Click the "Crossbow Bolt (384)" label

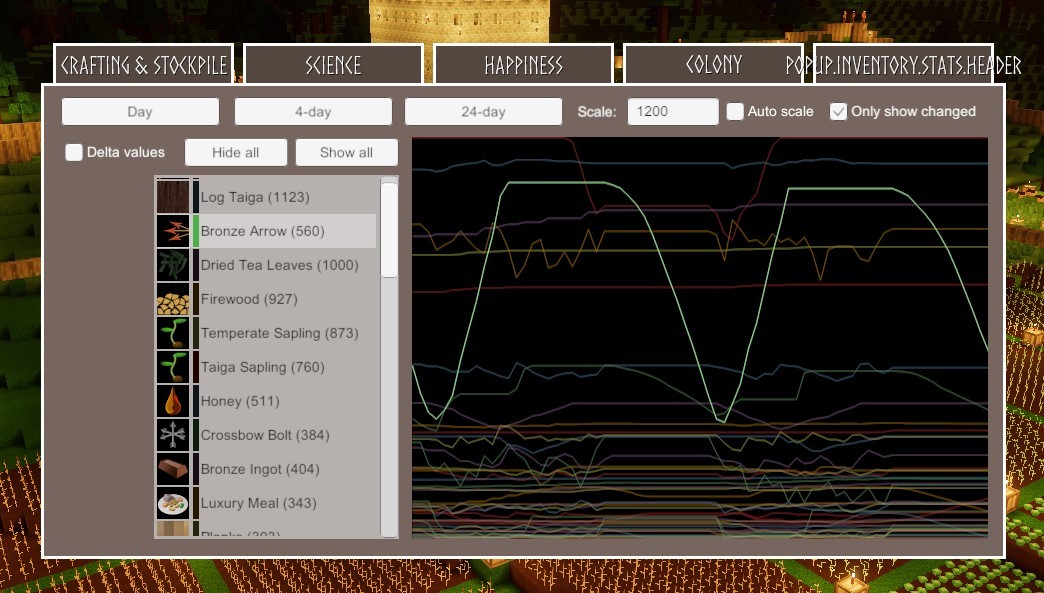click(265, 435)
